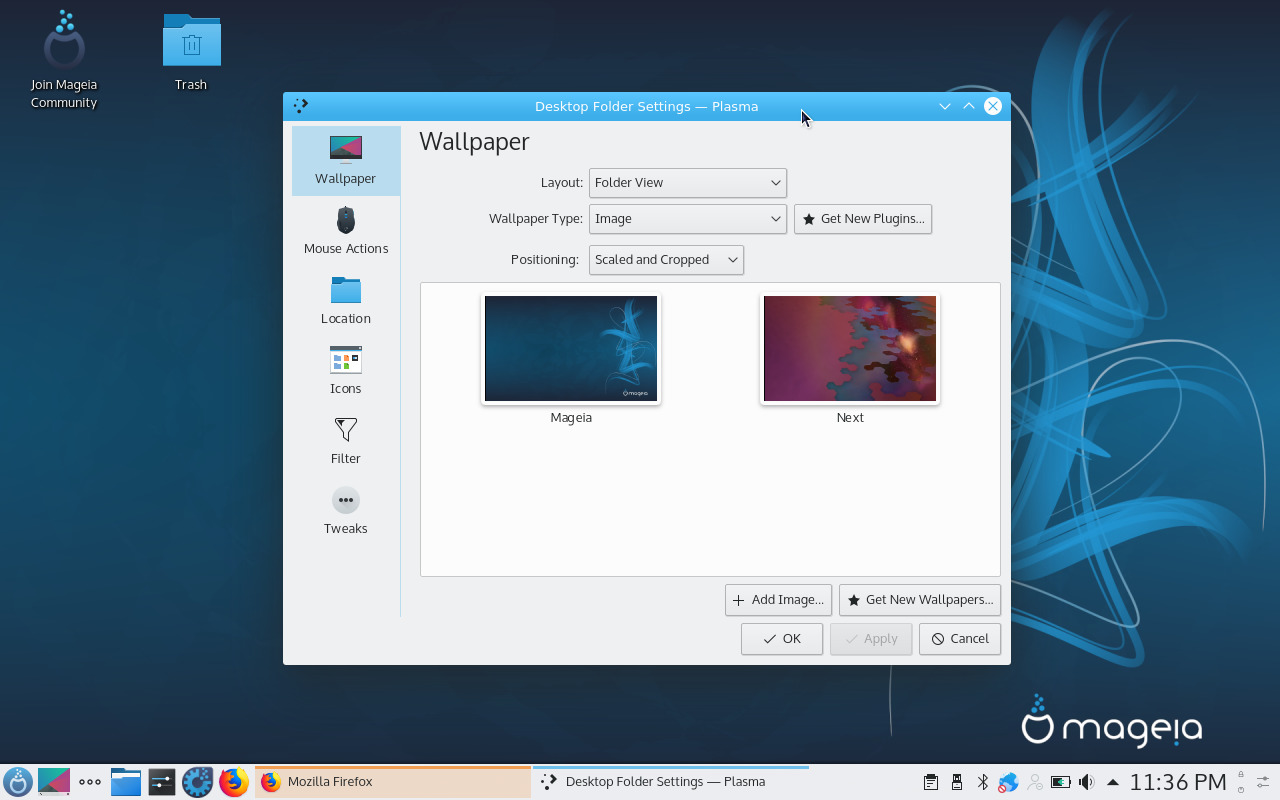Go to the Location settings section
This screenshot has height=800, width=1280.
[346, 301]
